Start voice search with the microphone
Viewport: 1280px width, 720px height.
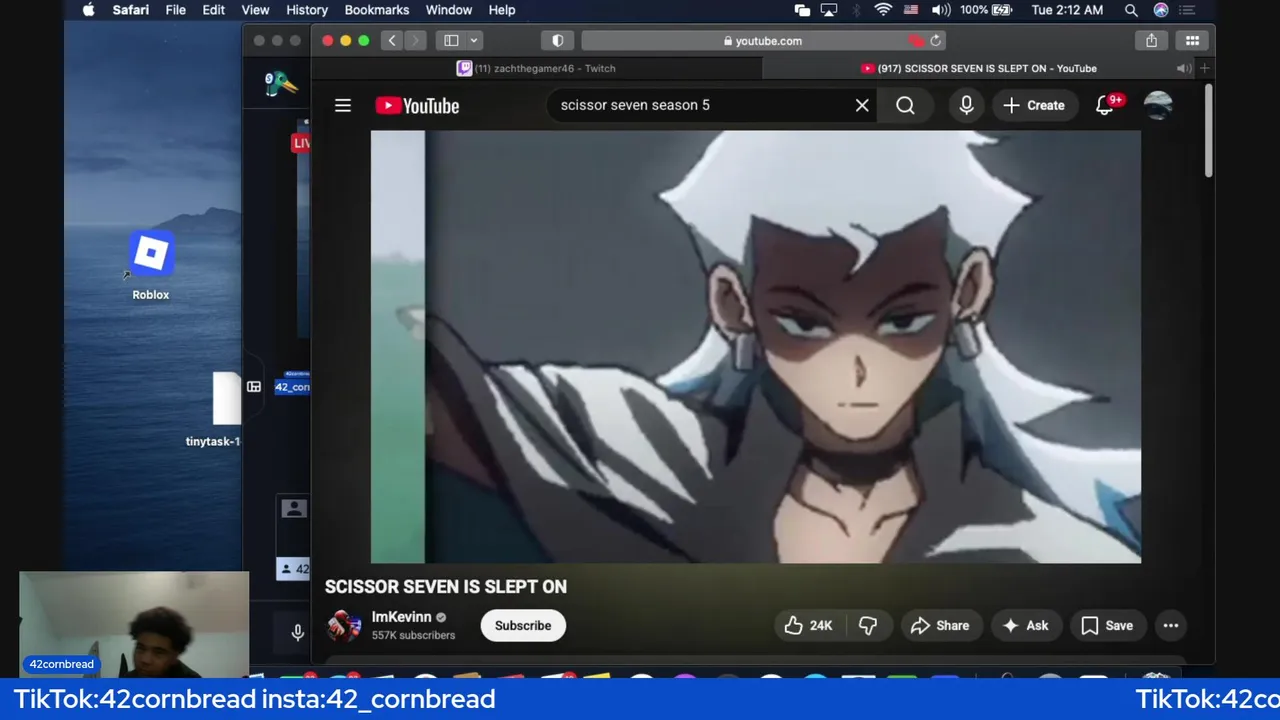coord(966,105)
